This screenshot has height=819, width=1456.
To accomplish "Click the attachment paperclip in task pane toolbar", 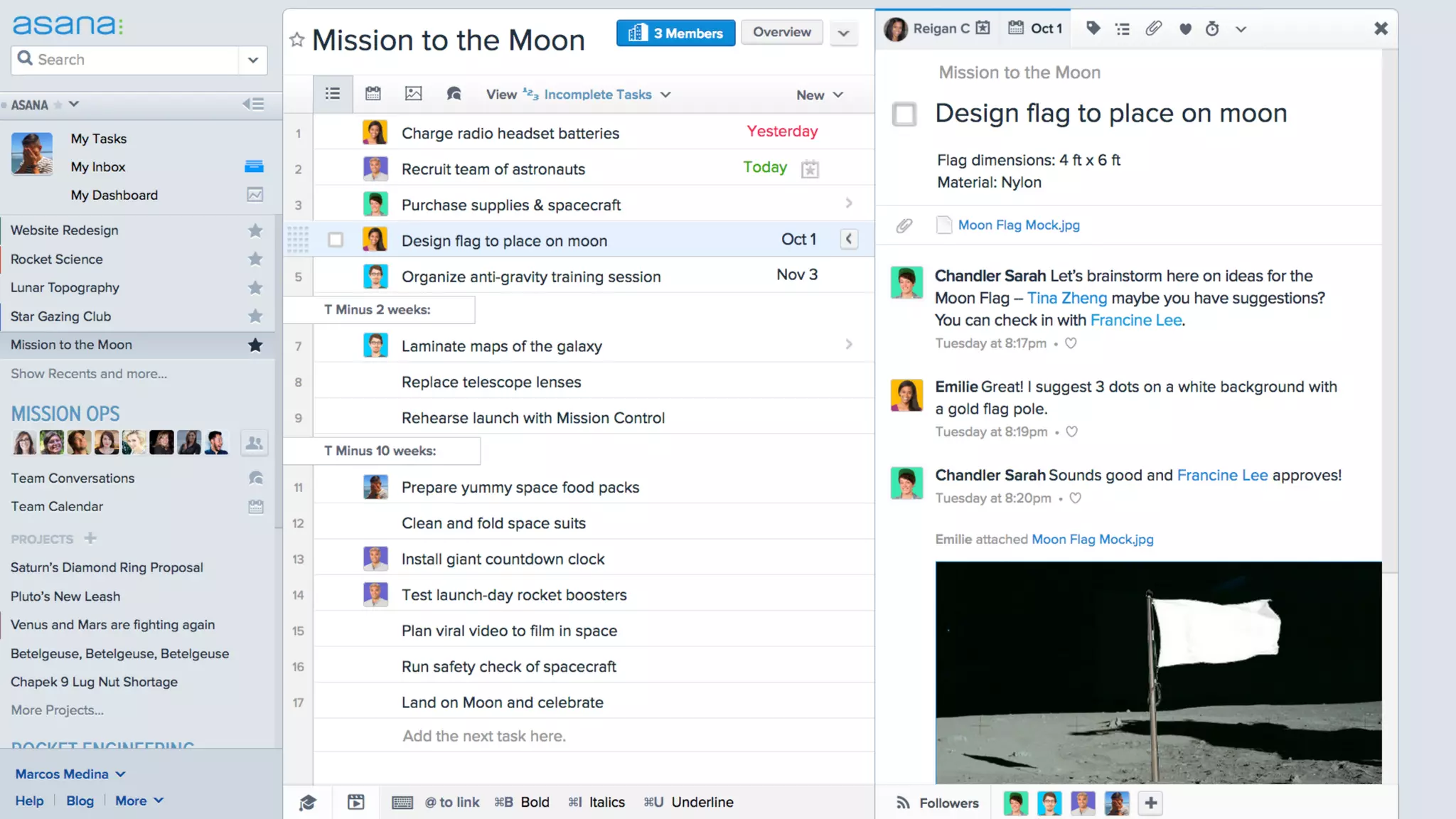I will (x=1153, y=28).
